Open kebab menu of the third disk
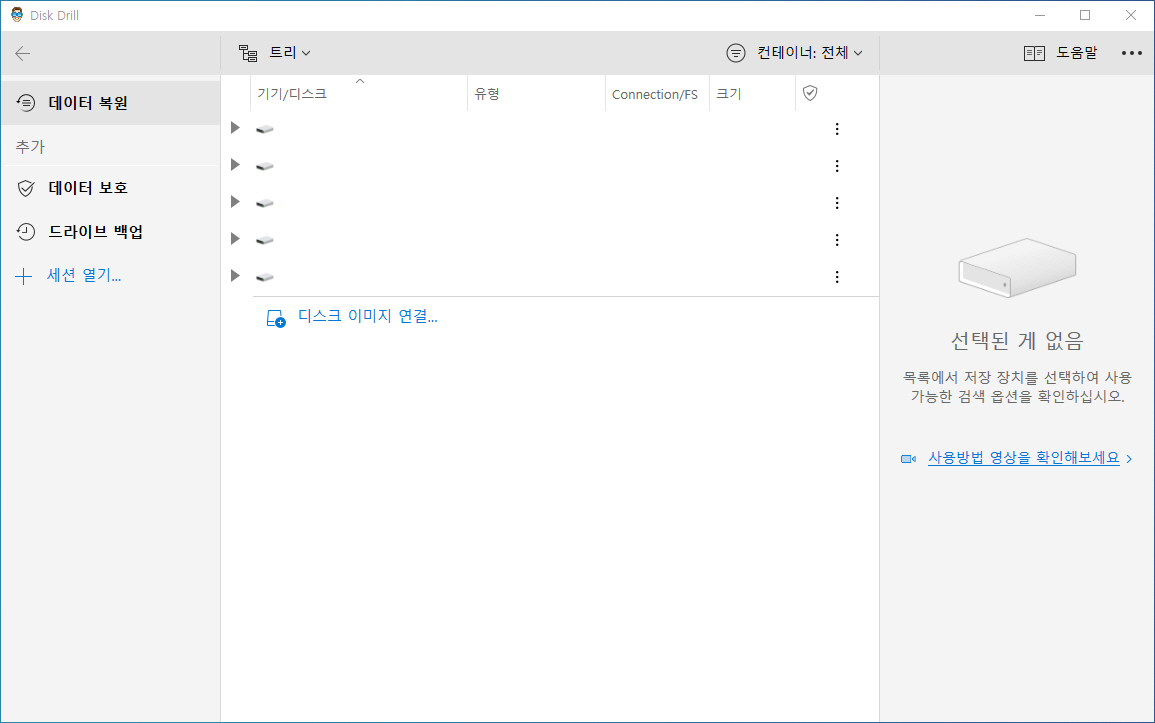This screenshot has width=1155, height=723. coord(837,202)
